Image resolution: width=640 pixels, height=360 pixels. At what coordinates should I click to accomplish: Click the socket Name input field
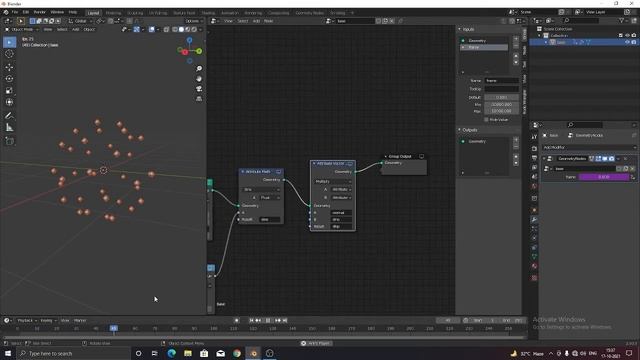[x=501, y=80]
